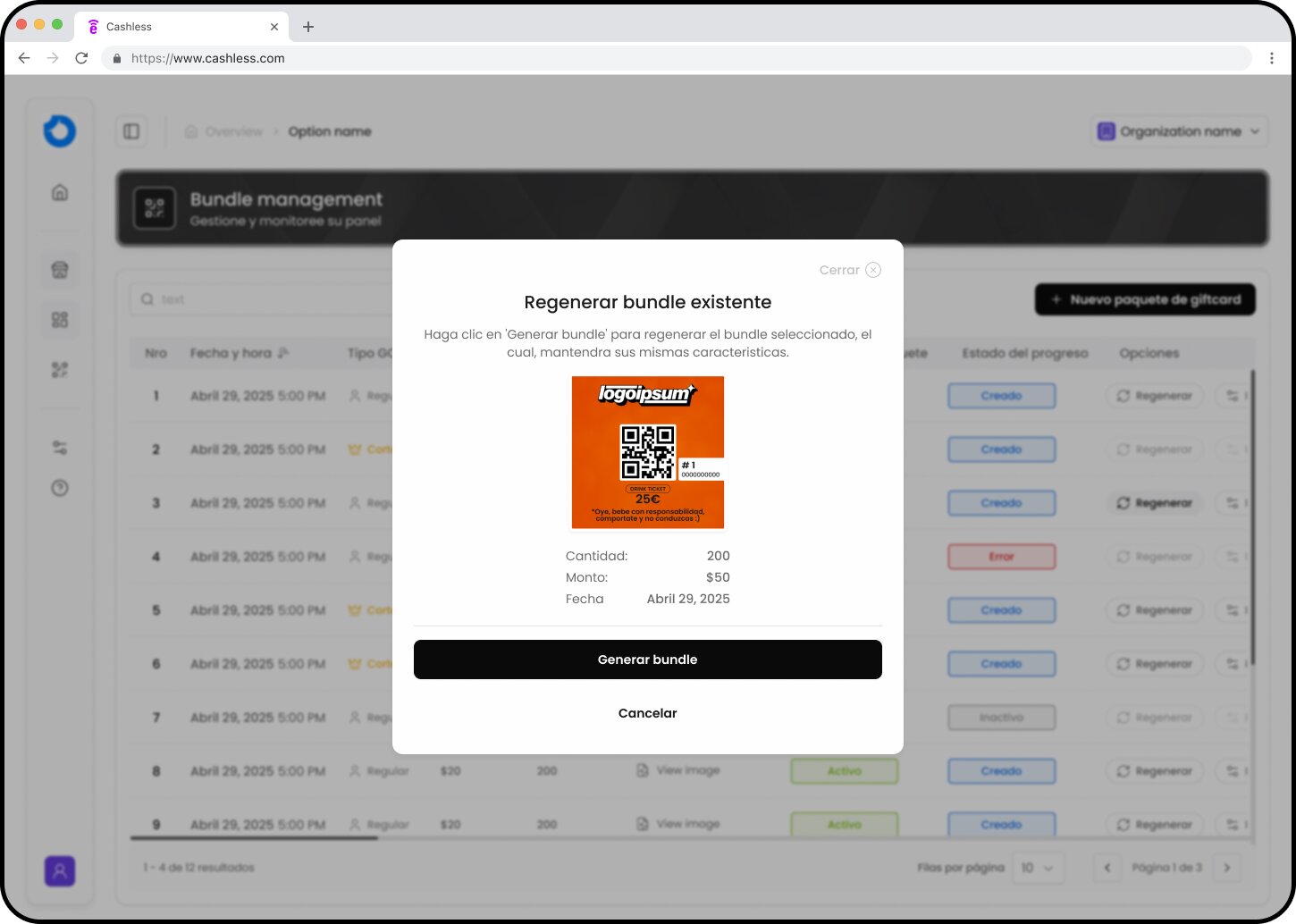The image size is (1296, 924).
Task: Open the settings sliders sidebar icon
Action: tap(60, 448)
